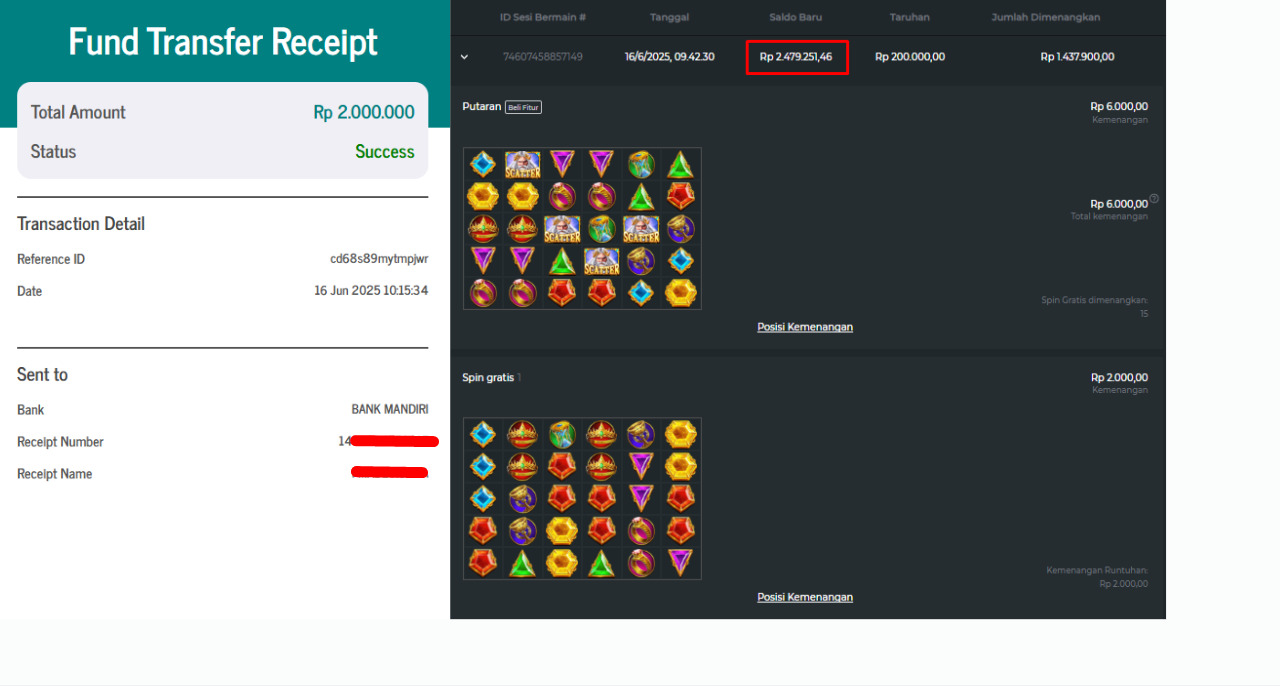Click the Rp 2.000.000 total amount

click(x=364, y=112)
